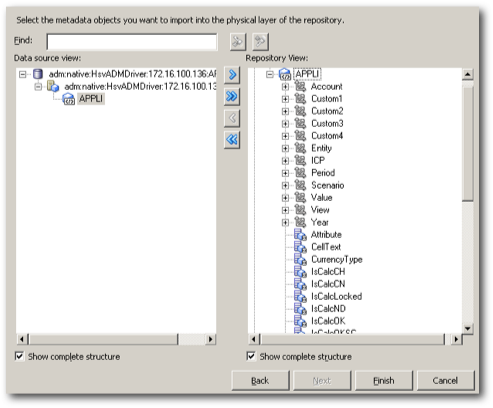
Task: Click the Find search button
Action: pyautogui.click(x=238, y=42)
